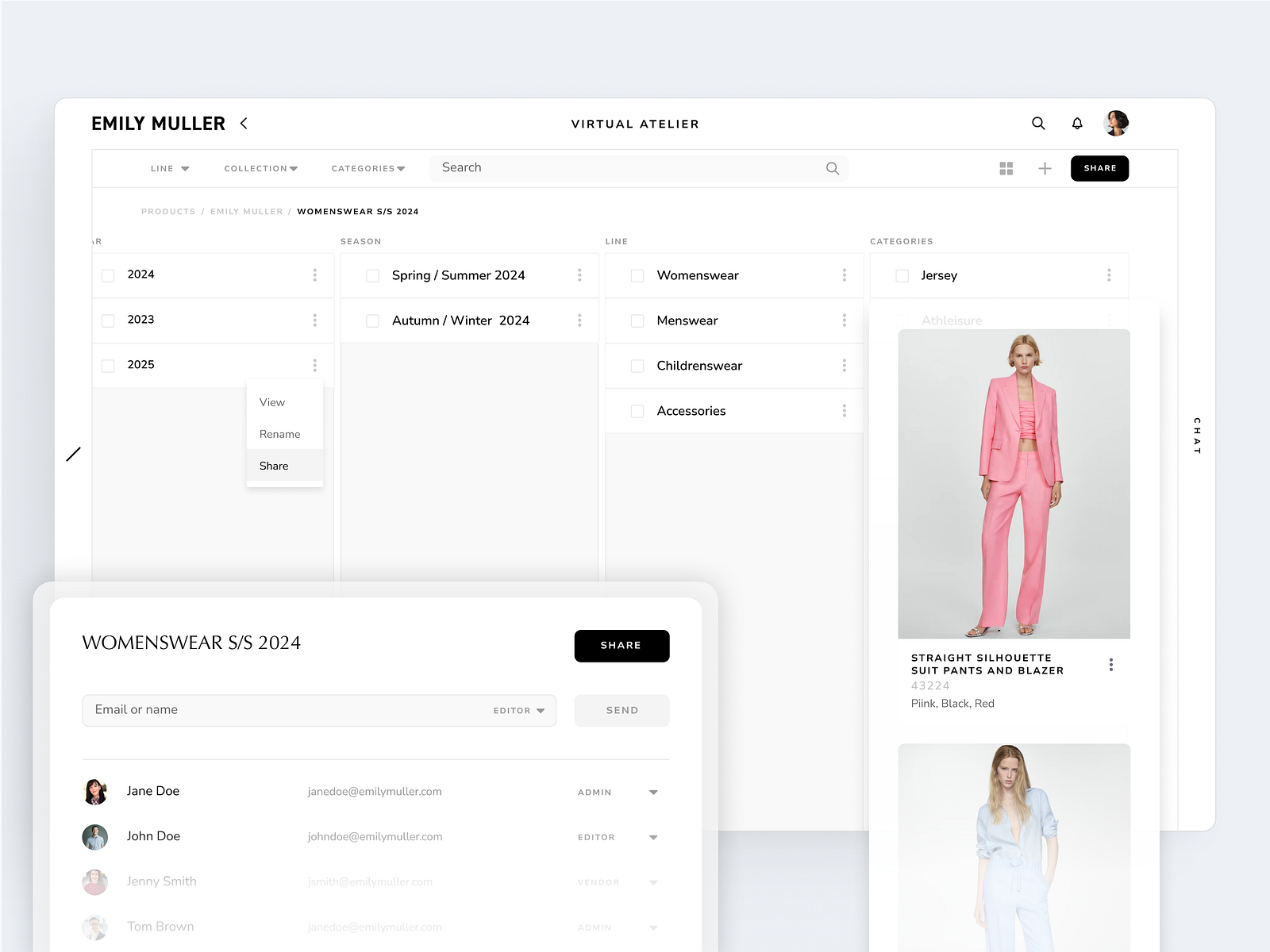Check the Spring / Summer 2024 checkbox

coord(372,275)
